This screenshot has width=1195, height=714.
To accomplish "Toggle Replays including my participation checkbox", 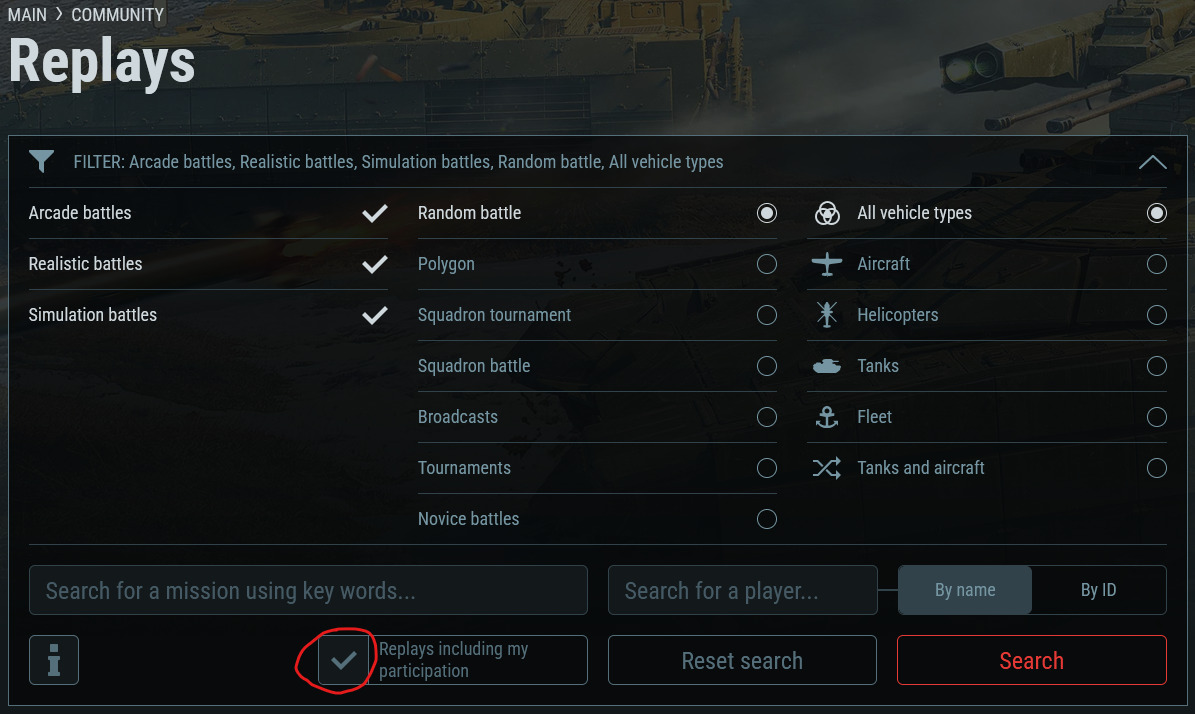I will click(343, 660).
